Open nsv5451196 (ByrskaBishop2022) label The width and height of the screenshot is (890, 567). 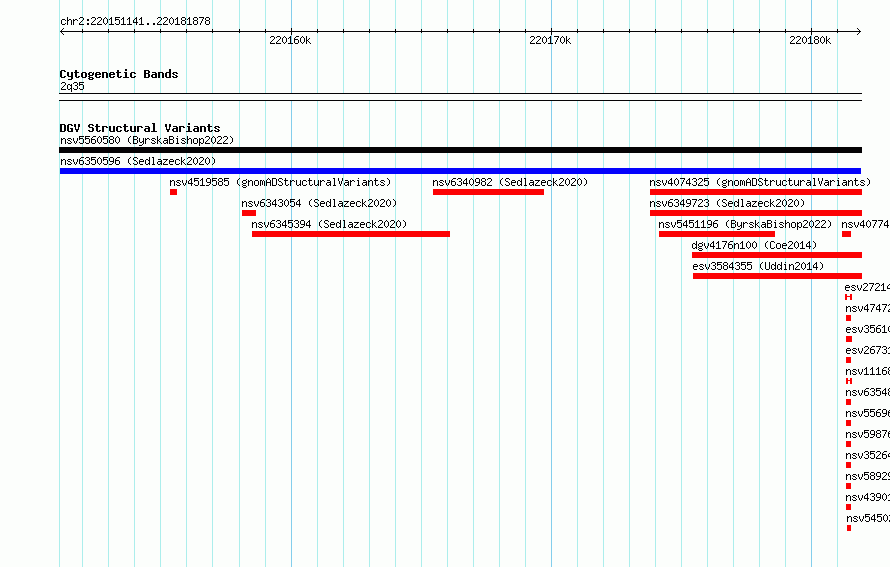pos(745,224)
